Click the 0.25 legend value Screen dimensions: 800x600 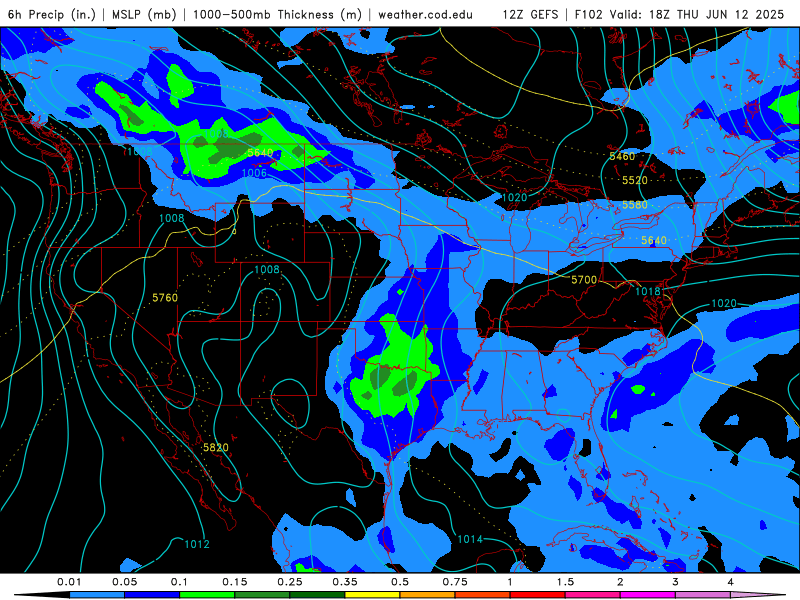coord(290,582)
